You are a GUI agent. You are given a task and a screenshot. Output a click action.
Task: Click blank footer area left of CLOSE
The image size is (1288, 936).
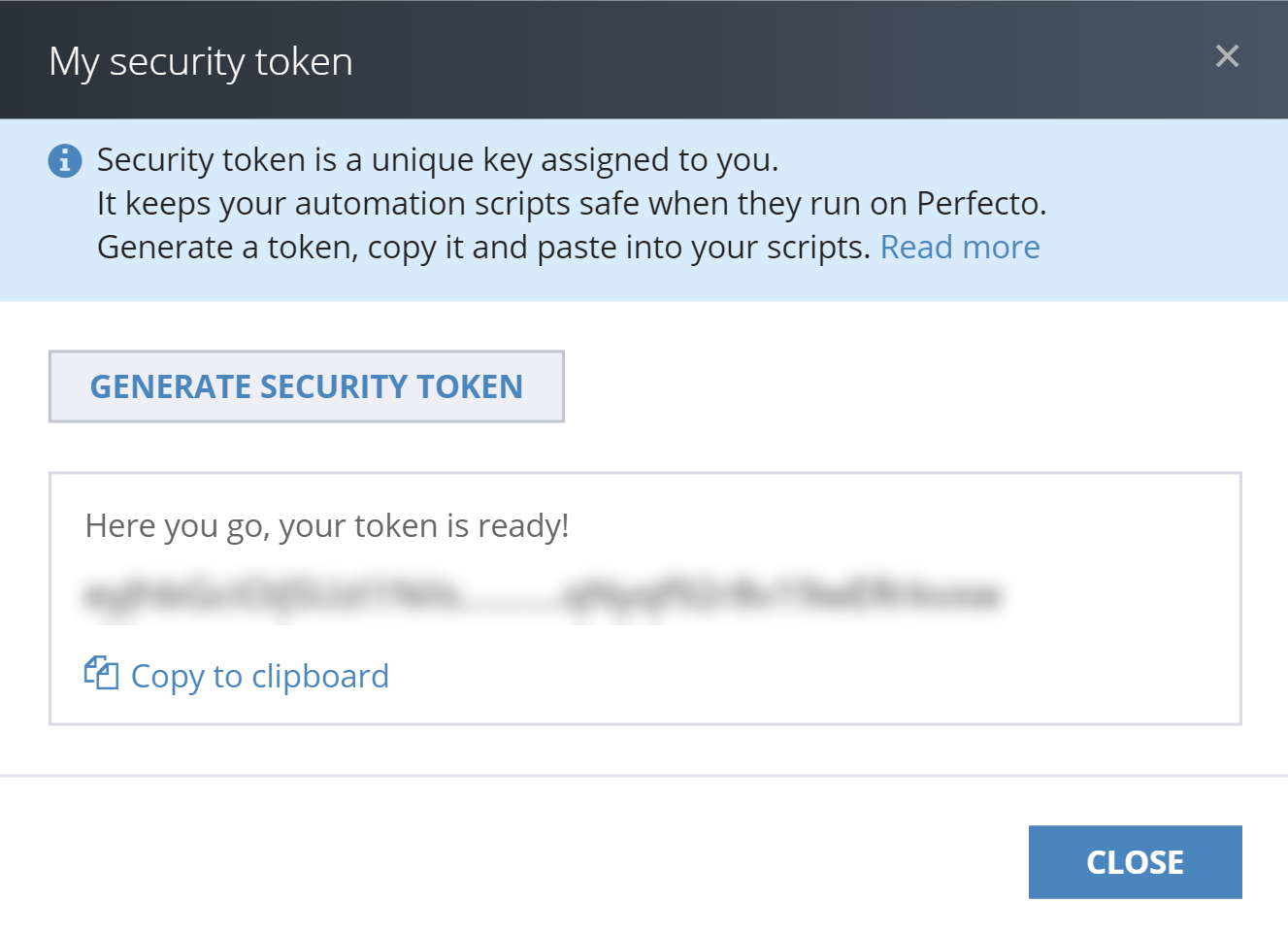(485, 862)
